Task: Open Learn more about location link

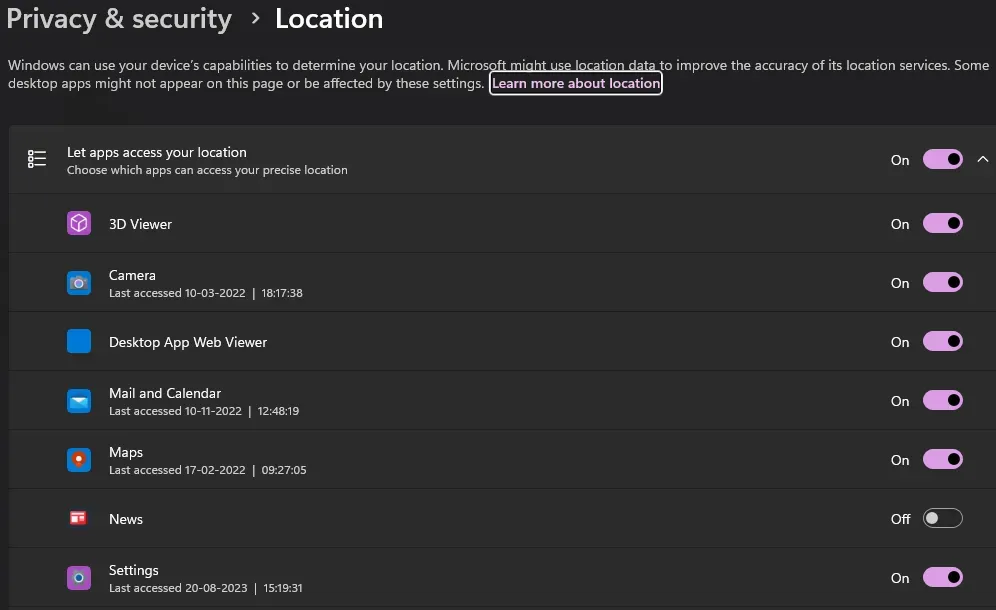Action: (x=575, y=83)
